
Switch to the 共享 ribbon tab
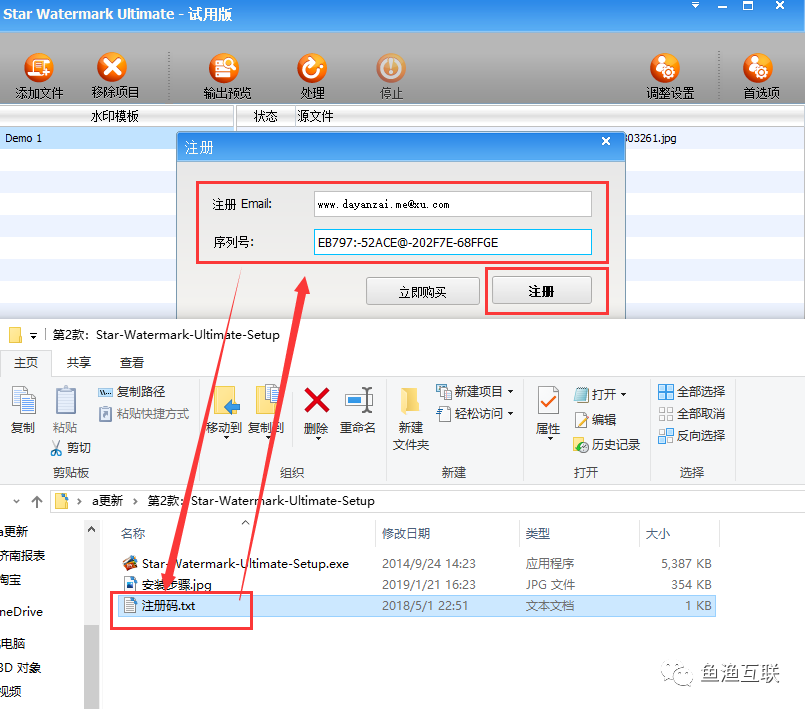tap(79, 362)
